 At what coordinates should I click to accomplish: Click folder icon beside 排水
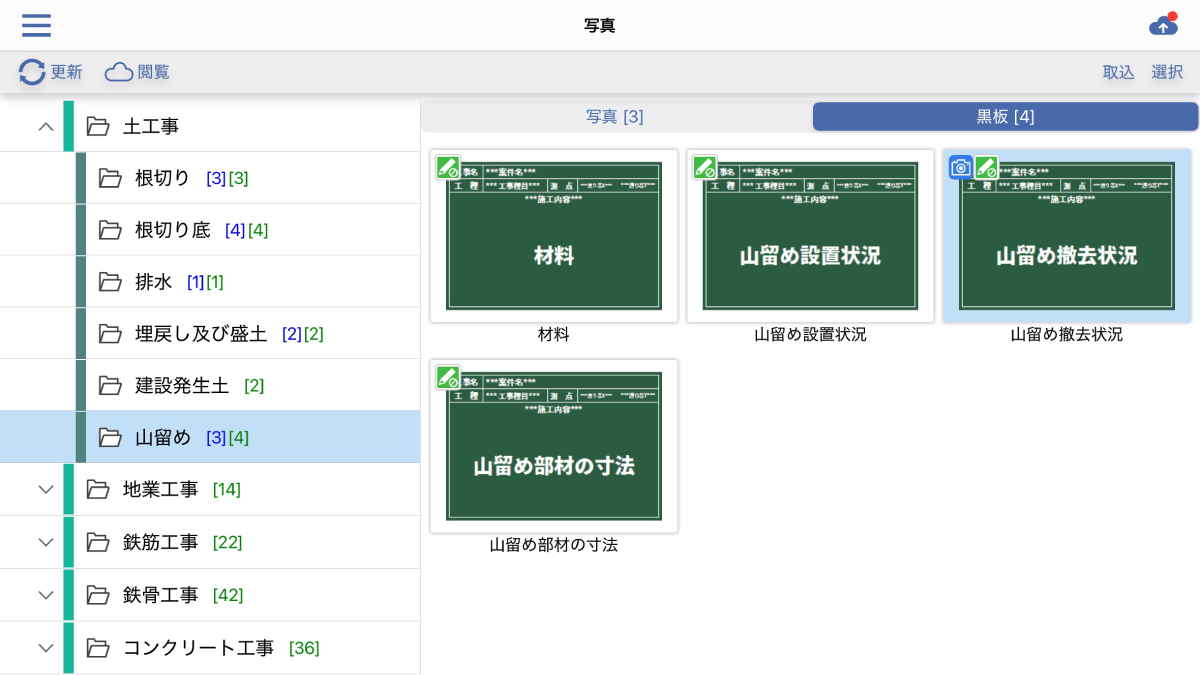[x=110, y=282]
